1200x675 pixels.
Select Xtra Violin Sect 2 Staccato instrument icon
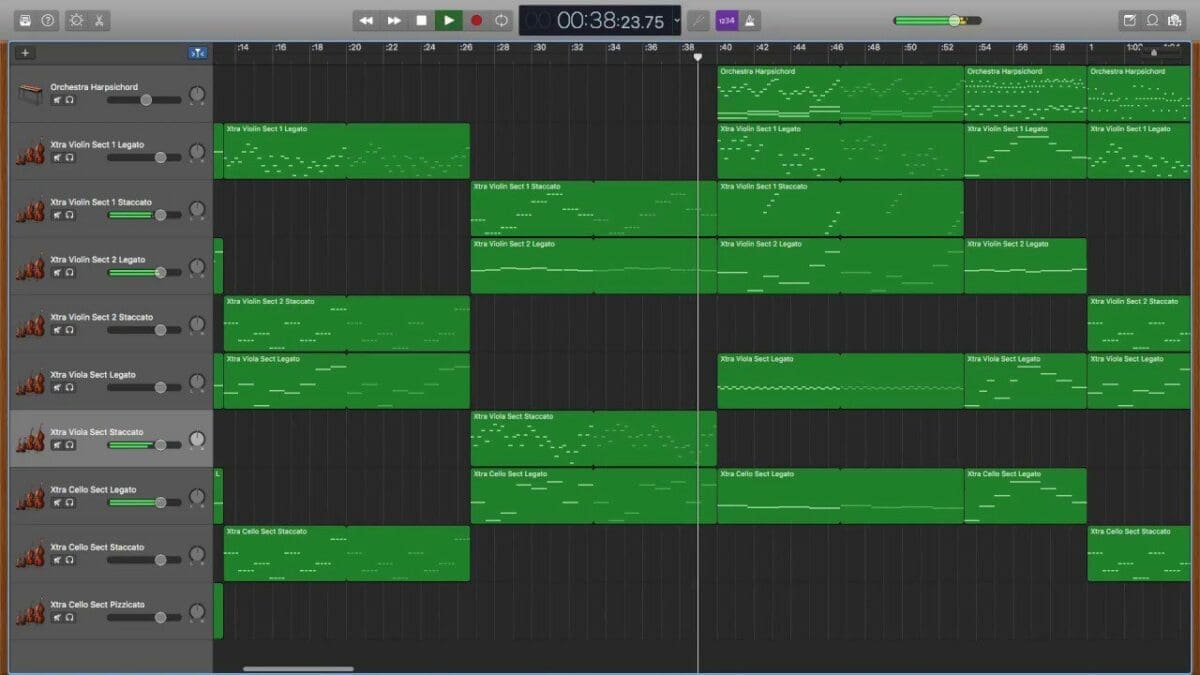point(31,325)
